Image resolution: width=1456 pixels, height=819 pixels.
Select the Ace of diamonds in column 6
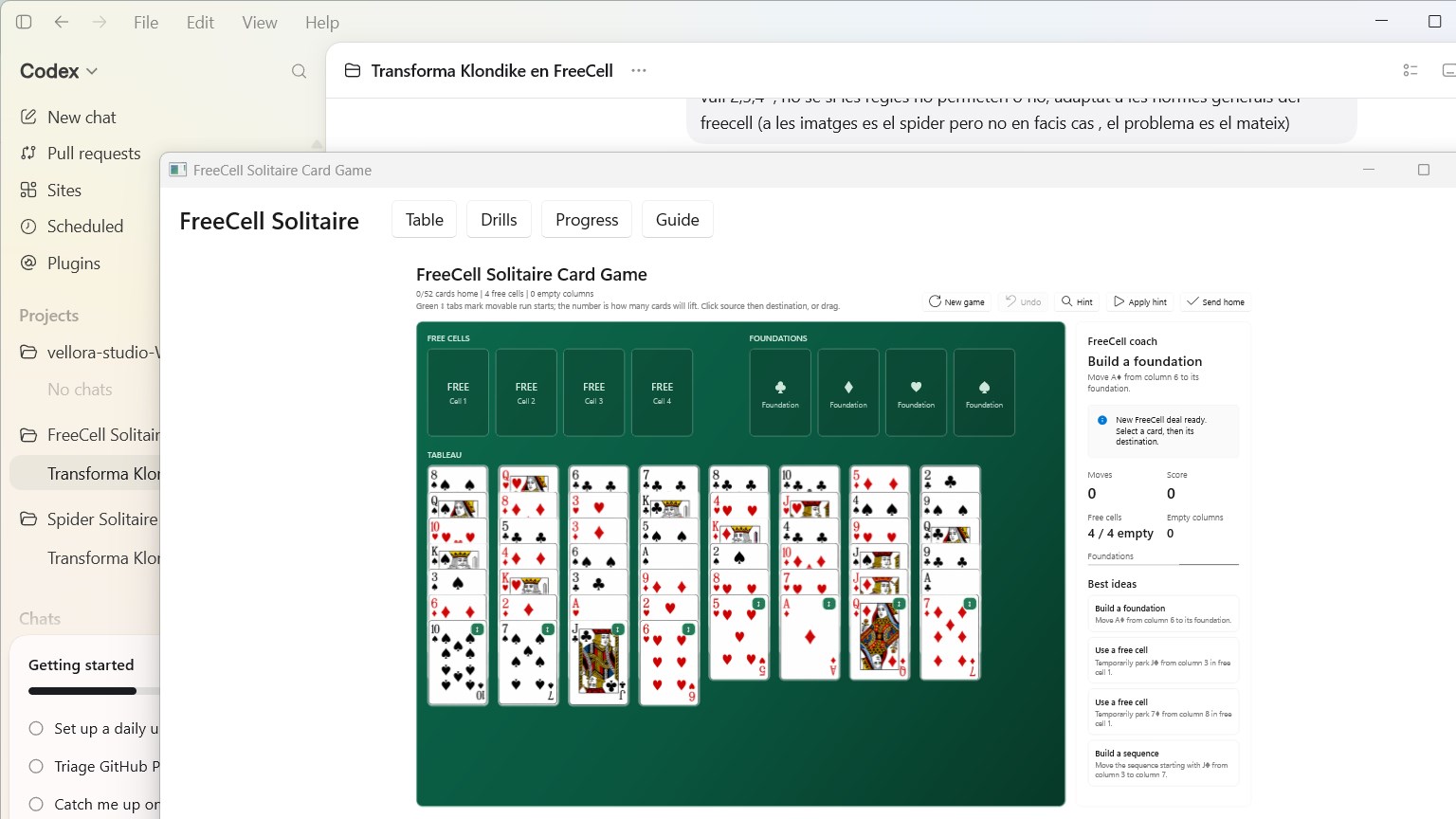(810, 637)
